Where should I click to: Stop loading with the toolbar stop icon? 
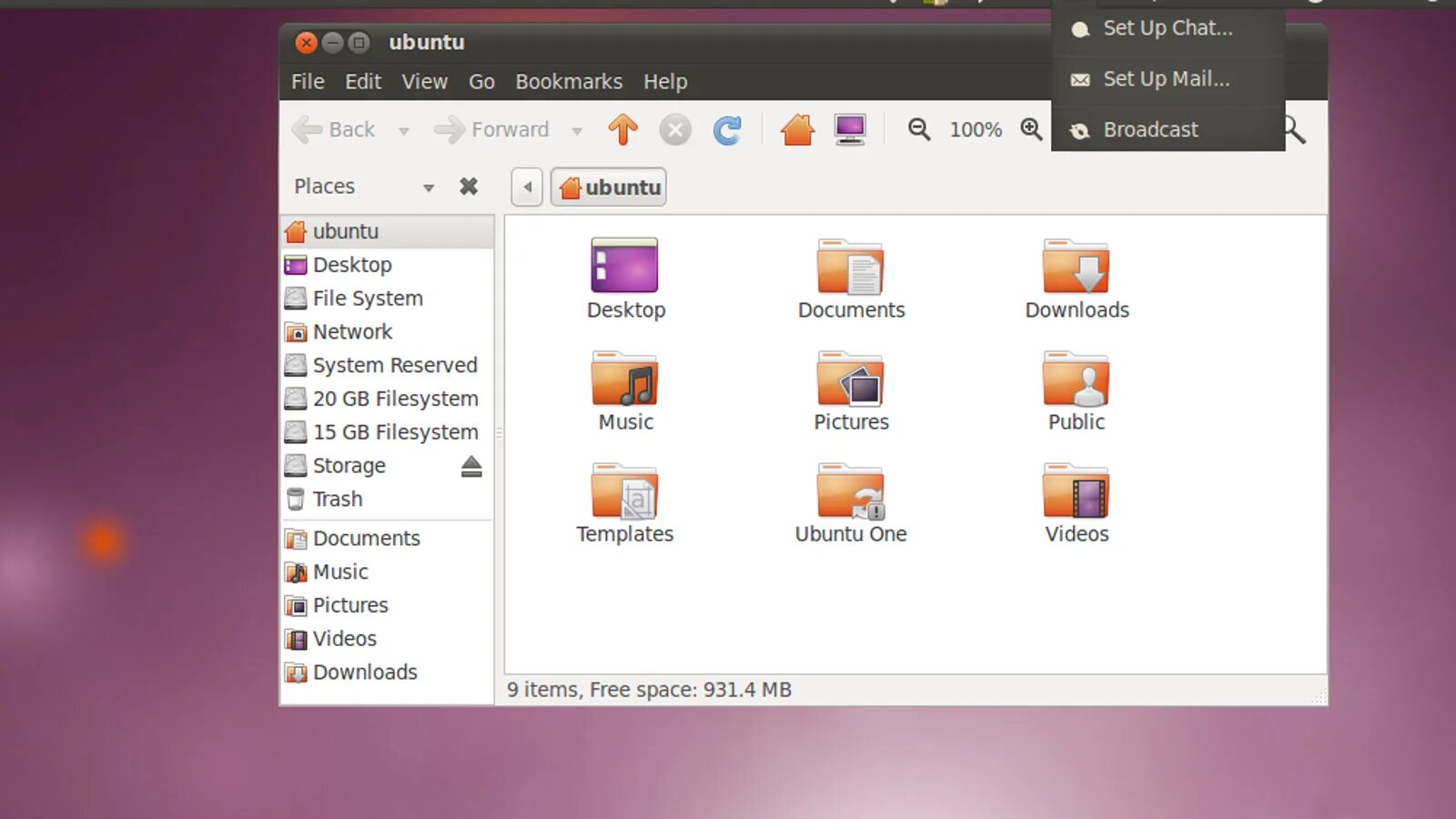[675, 130]
